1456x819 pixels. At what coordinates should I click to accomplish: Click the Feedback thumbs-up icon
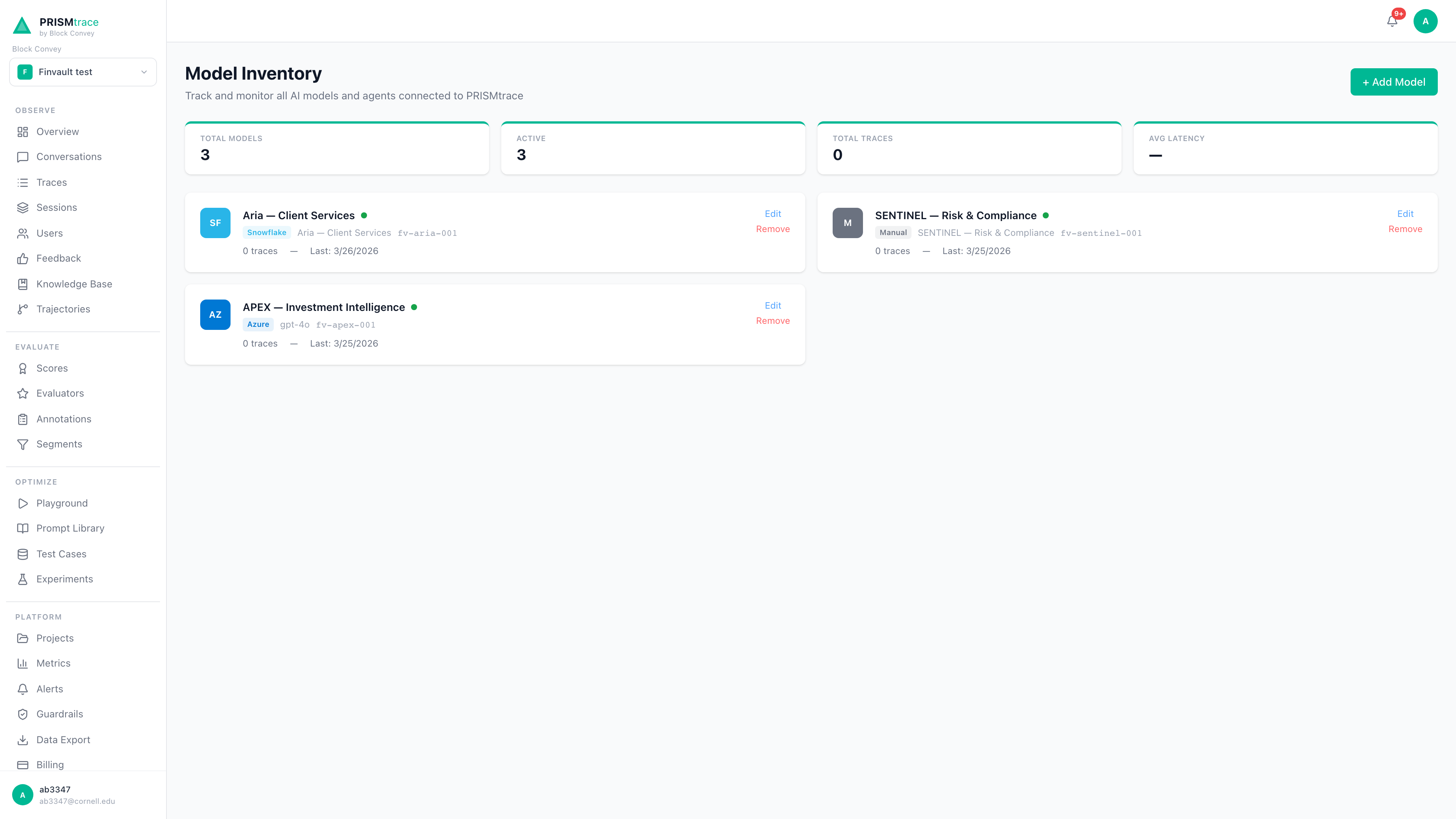23,259
